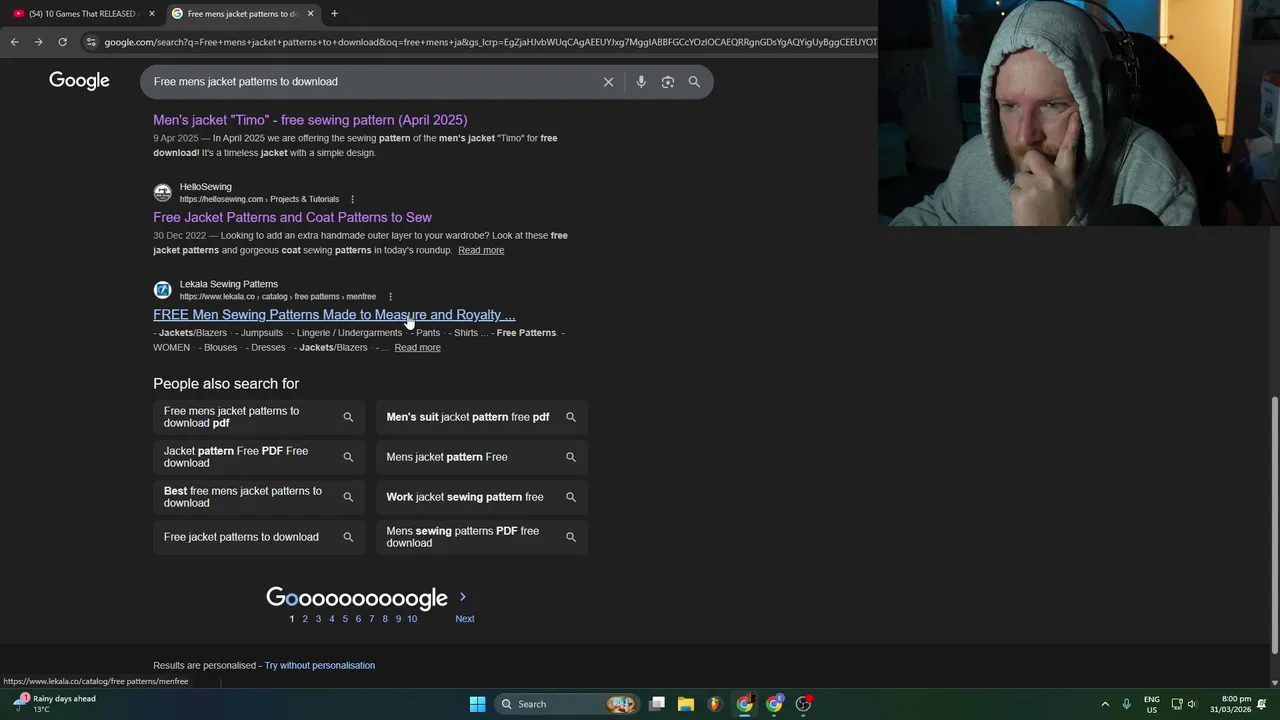This screenshot has height=720, width=1280.
Task: Click the Windows taskbar Search box
Action: pos(567,704)
